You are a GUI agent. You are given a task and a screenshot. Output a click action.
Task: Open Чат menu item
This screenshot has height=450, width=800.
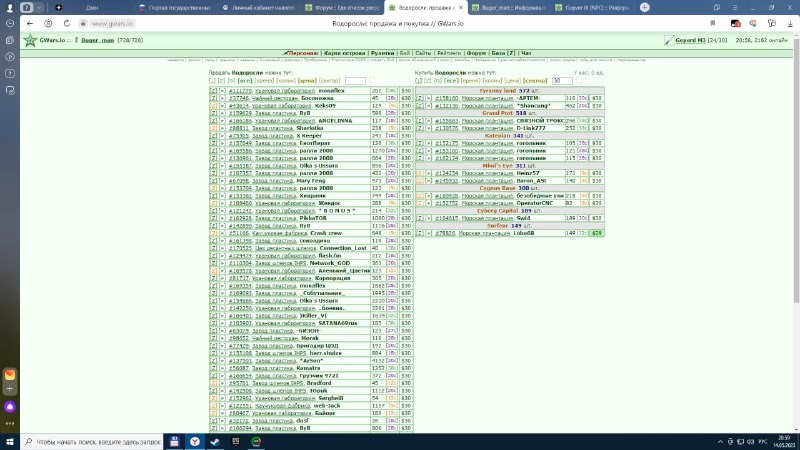(x=526, y=53)
